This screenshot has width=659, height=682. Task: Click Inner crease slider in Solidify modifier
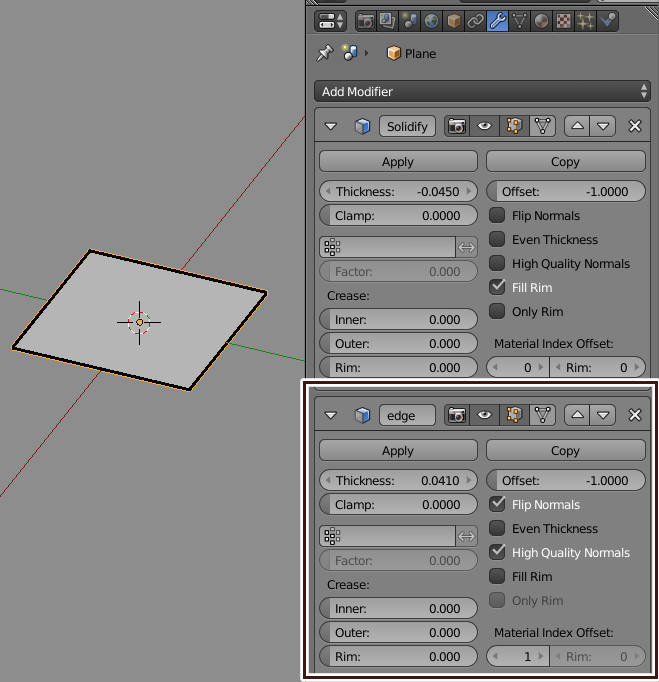(398, 320)
